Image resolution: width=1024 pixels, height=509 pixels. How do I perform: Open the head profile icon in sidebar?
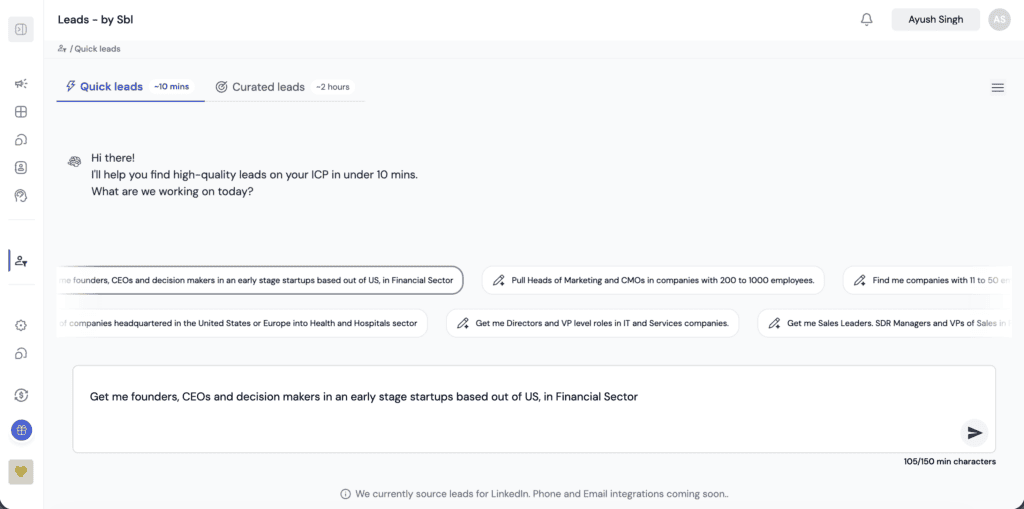tap(21, 195)
